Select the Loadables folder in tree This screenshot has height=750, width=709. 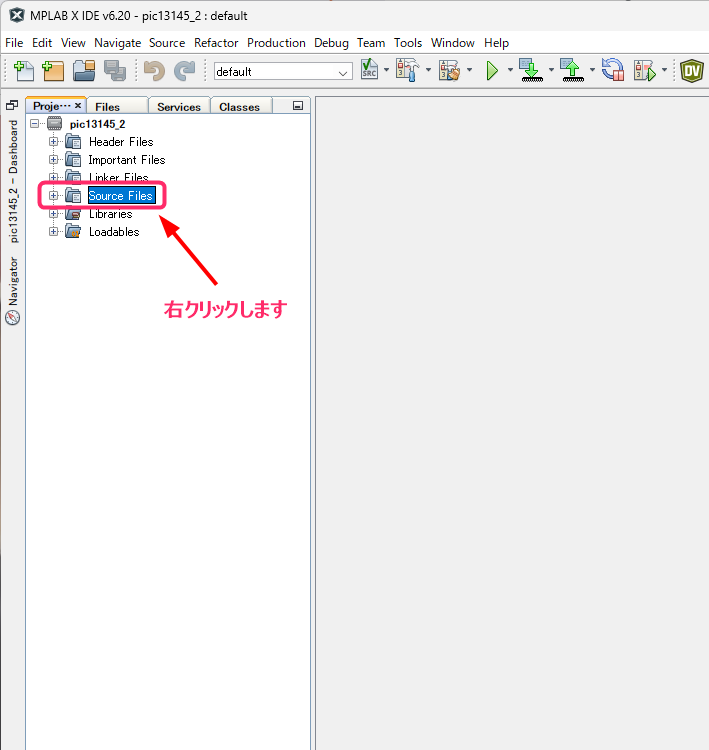113,232
